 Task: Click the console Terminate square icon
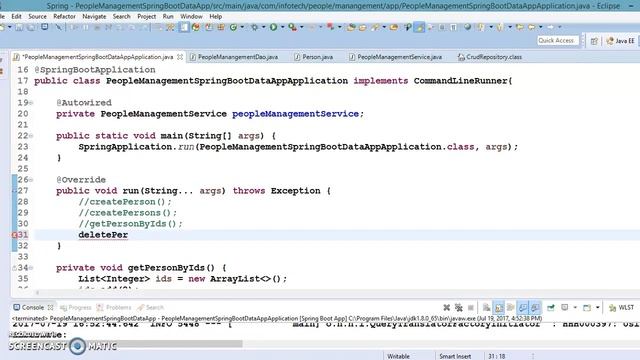click(x=471, y=307)
